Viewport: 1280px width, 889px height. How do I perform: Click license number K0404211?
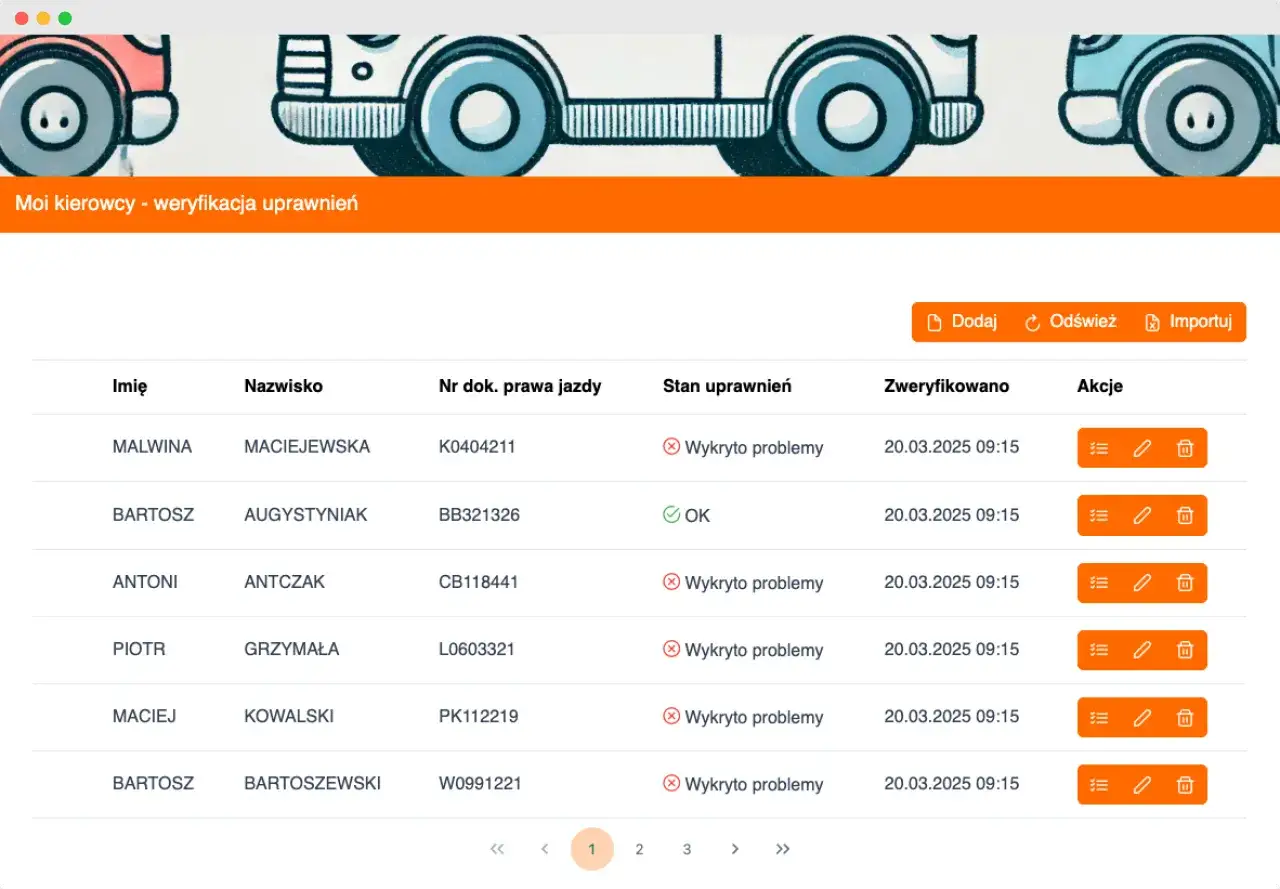(x=477, y=447)
